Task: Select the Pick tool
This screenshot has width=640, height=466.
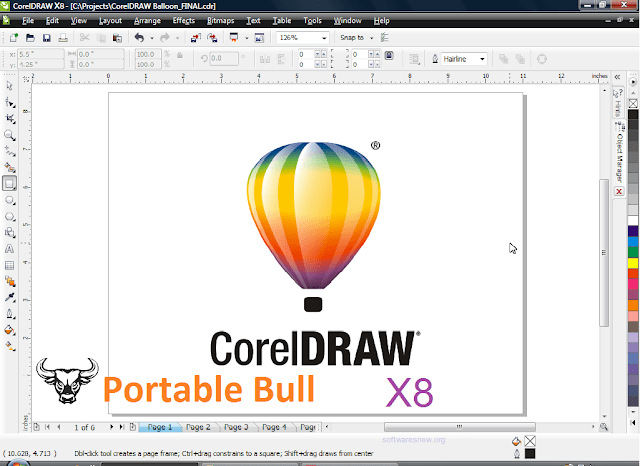Action: pos(9,86)
